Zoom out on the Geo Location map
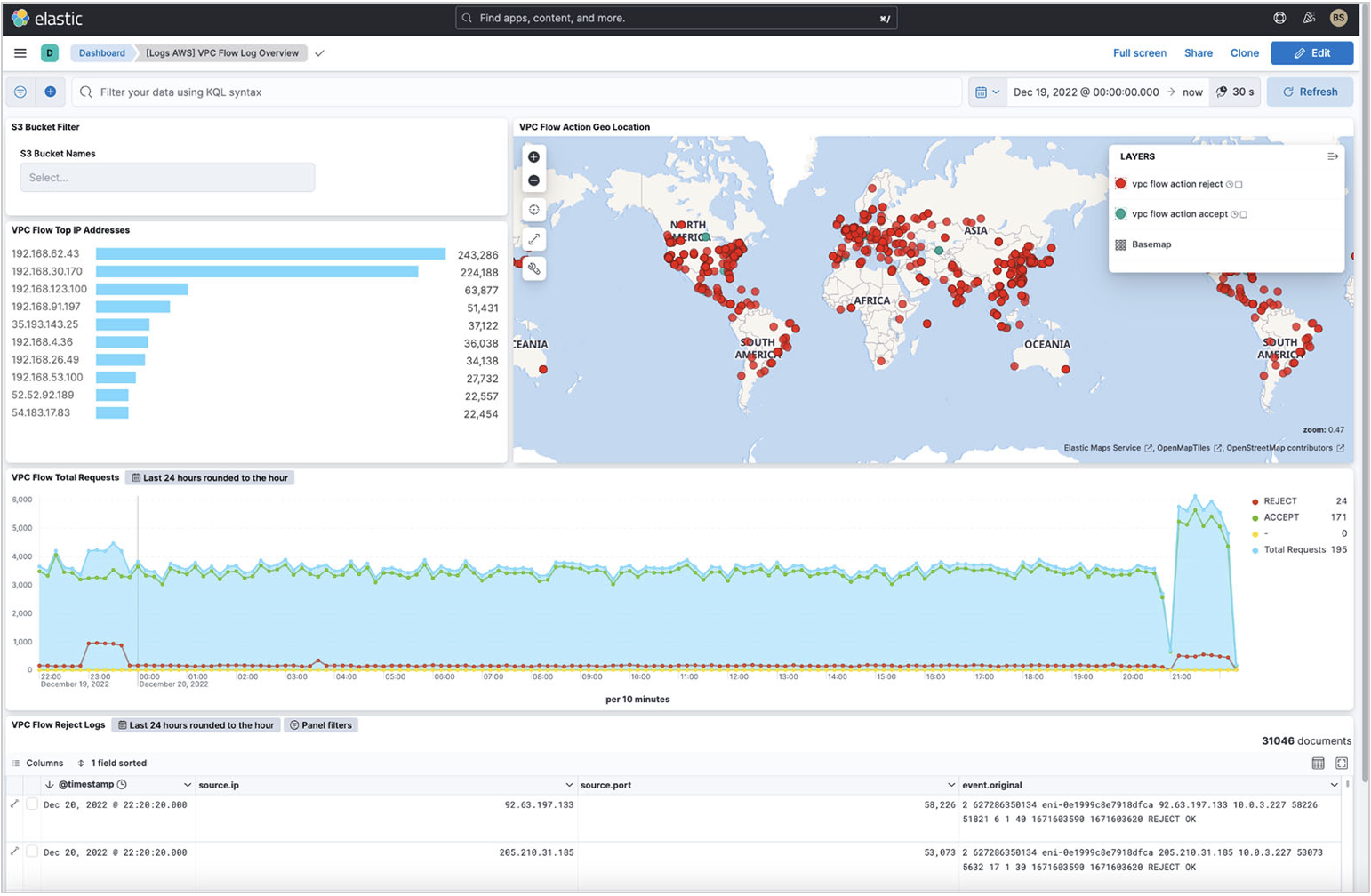 533,180
